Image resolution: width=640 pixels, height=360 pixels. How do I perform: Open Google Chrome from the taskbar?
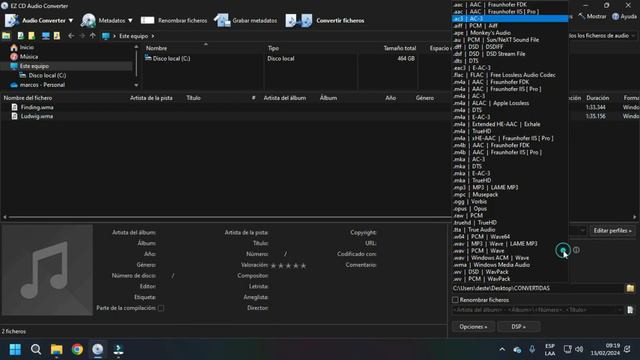(77, 349)
